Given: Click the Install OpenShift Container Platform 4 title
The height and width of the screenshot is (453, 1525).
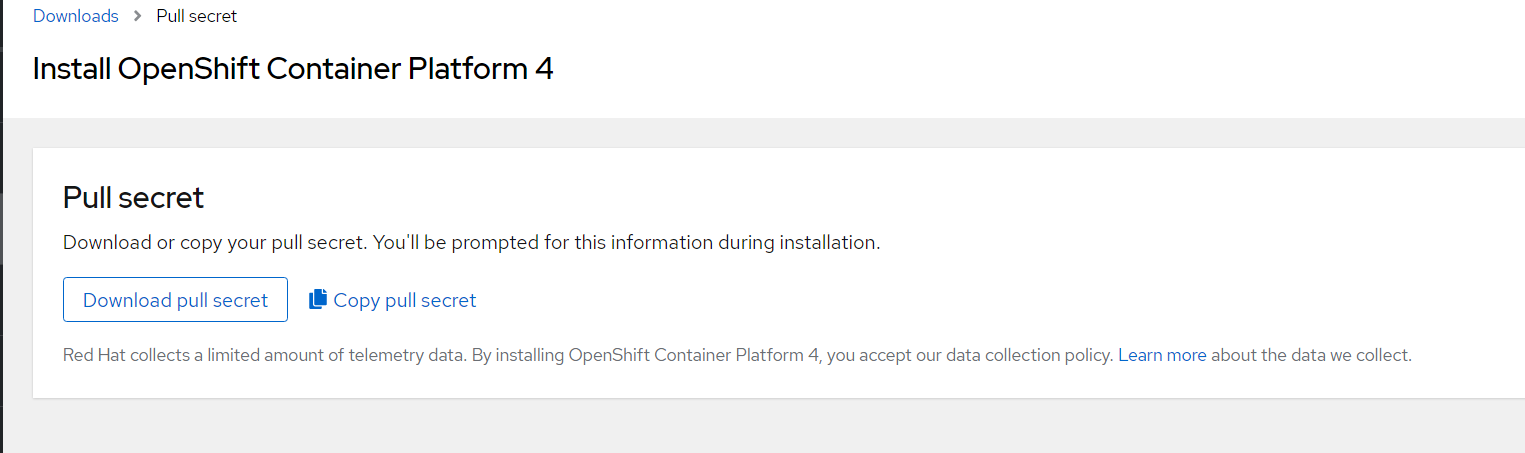Looking at the screenshot, I should coord(292,69).
